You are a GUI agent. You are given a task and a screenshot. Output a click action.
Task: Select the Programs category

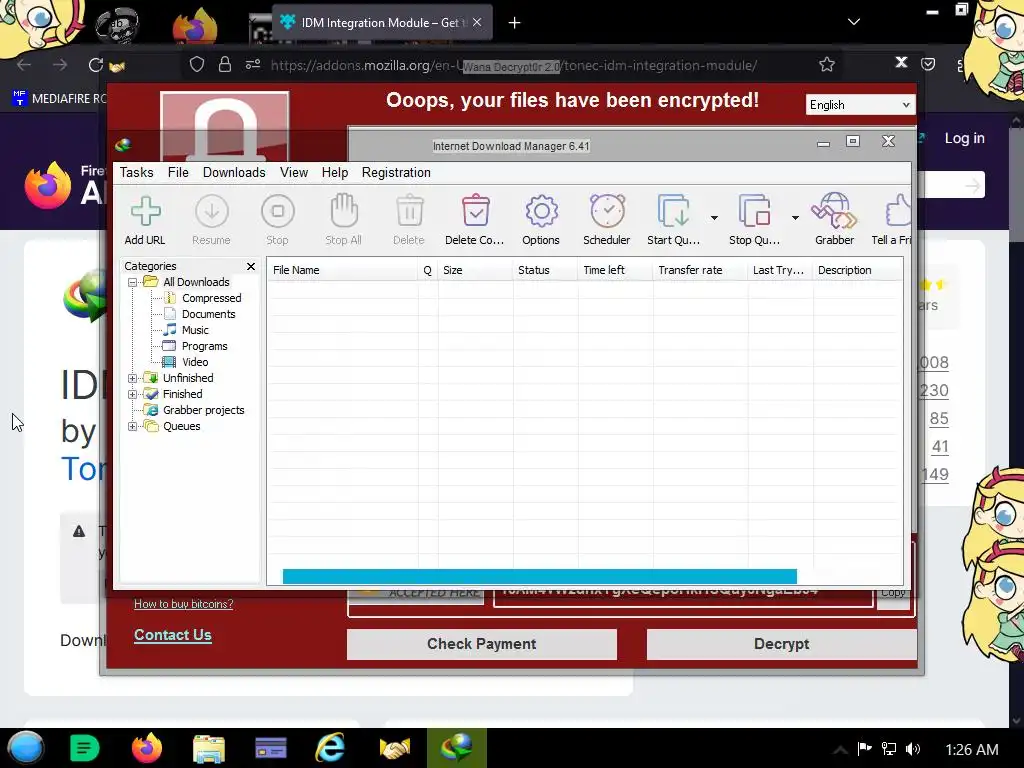coord(204,346)
